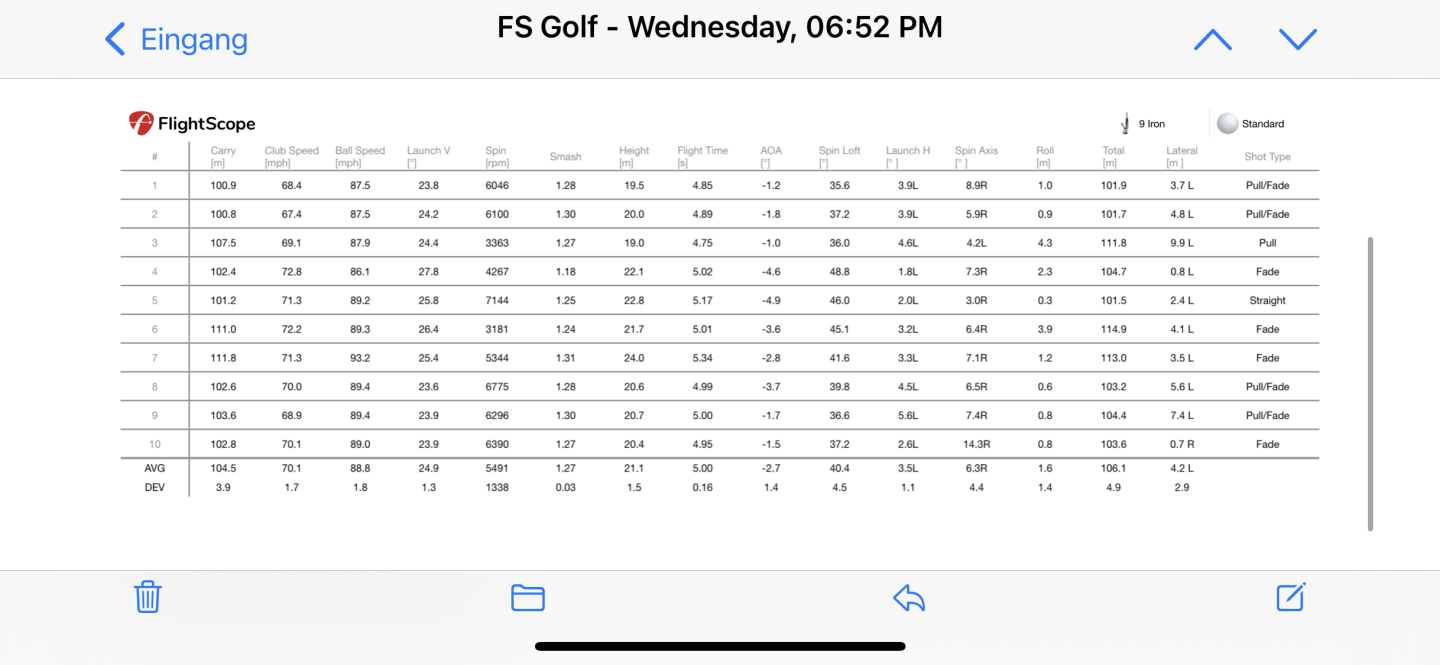Tap the reply arrow icon
1440x665 pixels.
[909, 597]
